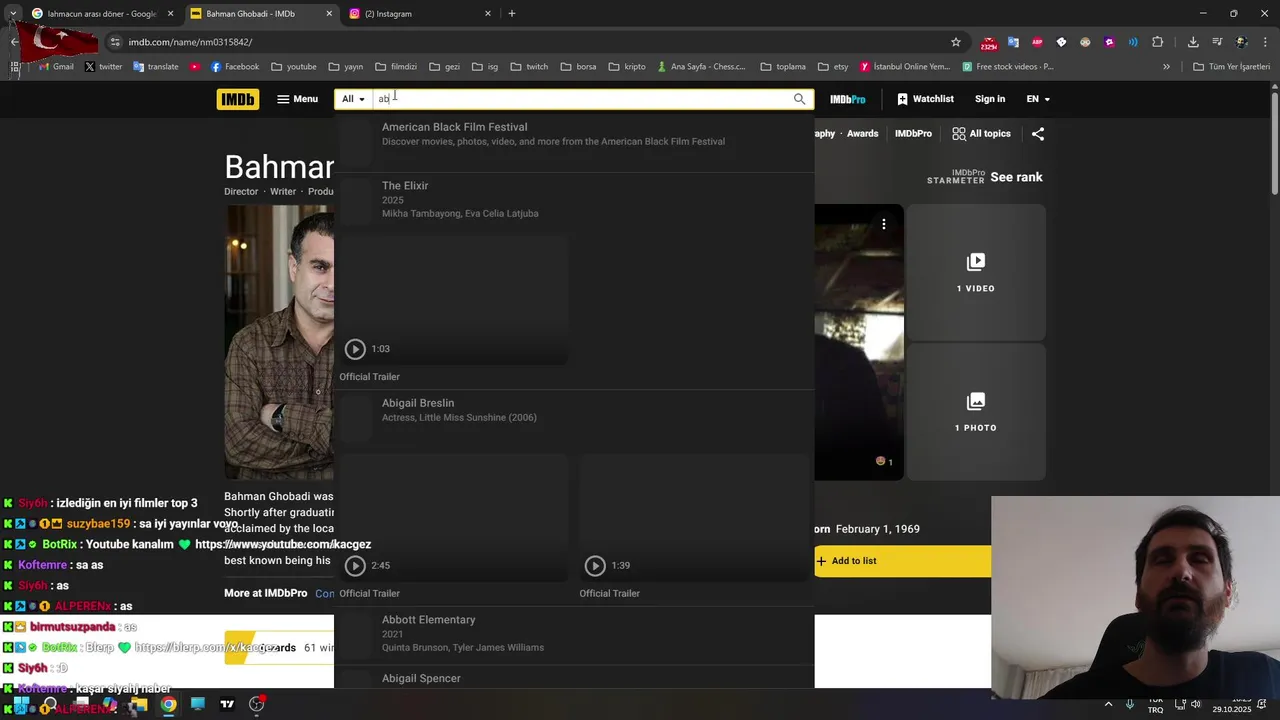The image size is (1280, 720).
Task: Open the OBS Studio taskbar icon
Action: tap(257, 704)
